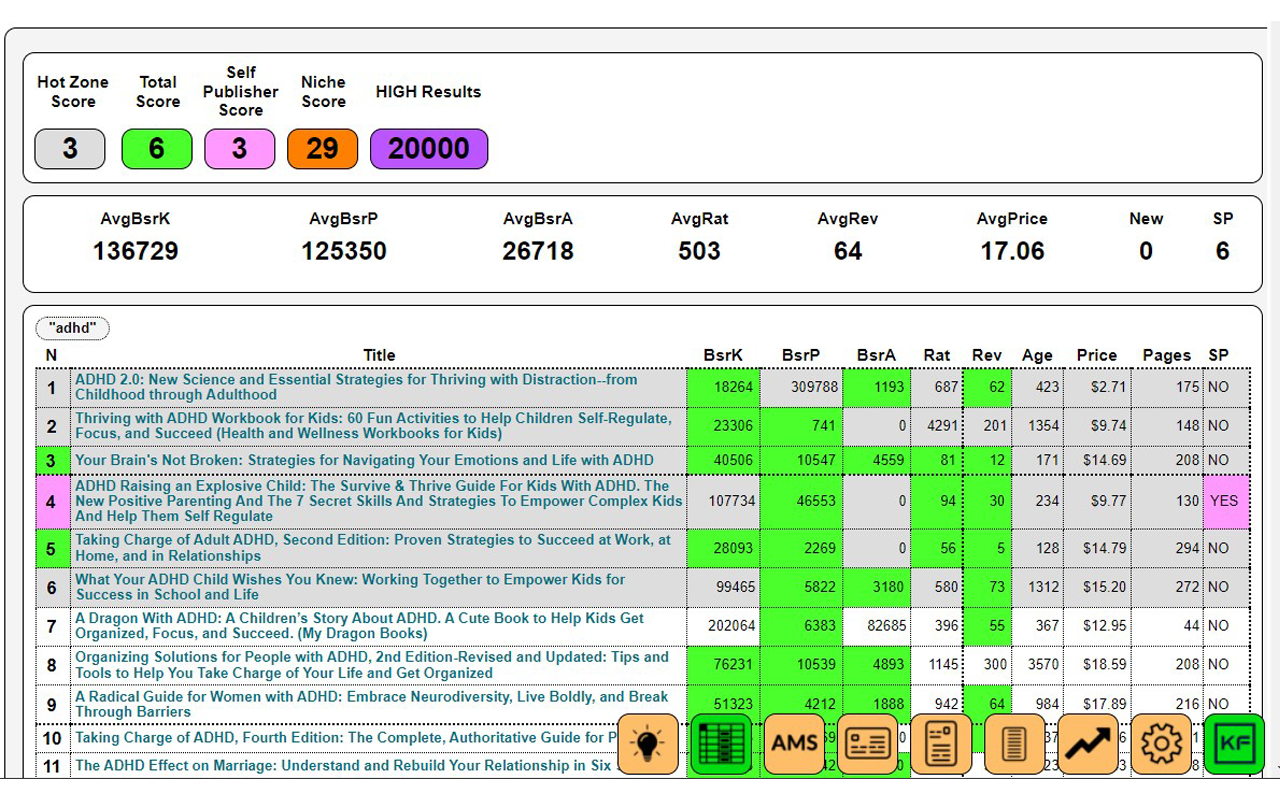
Task: Click the light bulb ideas icon
Action: tap(648, 743)
